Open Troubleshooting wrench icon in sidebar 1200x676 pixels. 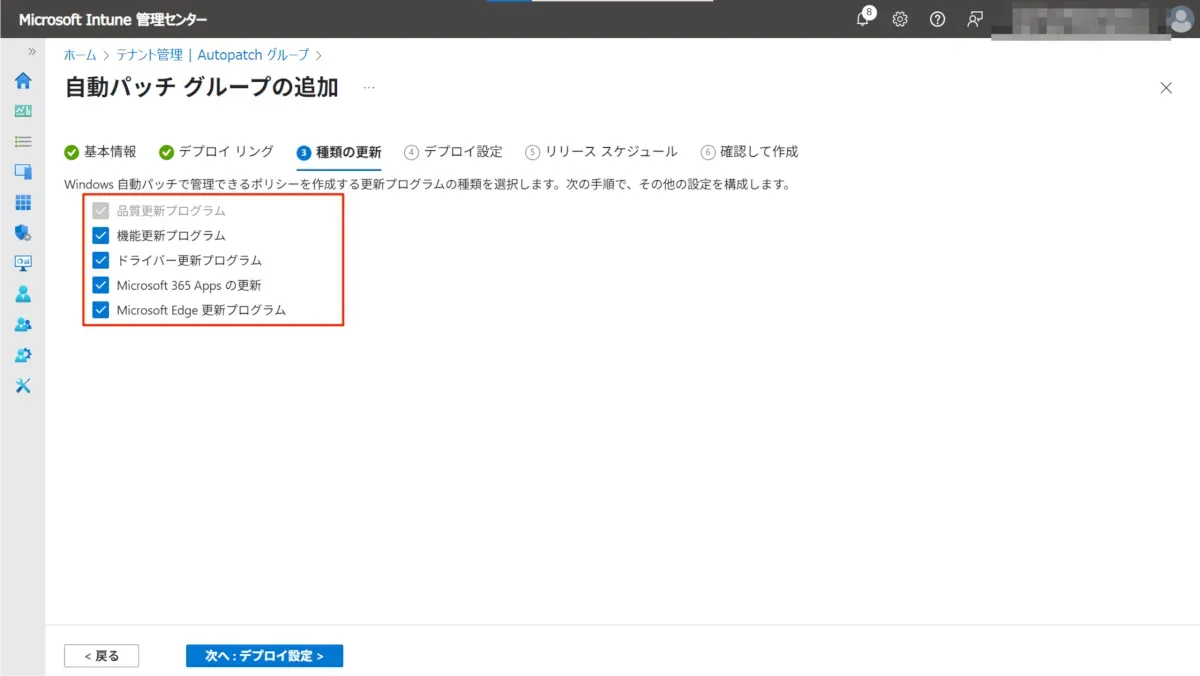pos(23,386)
